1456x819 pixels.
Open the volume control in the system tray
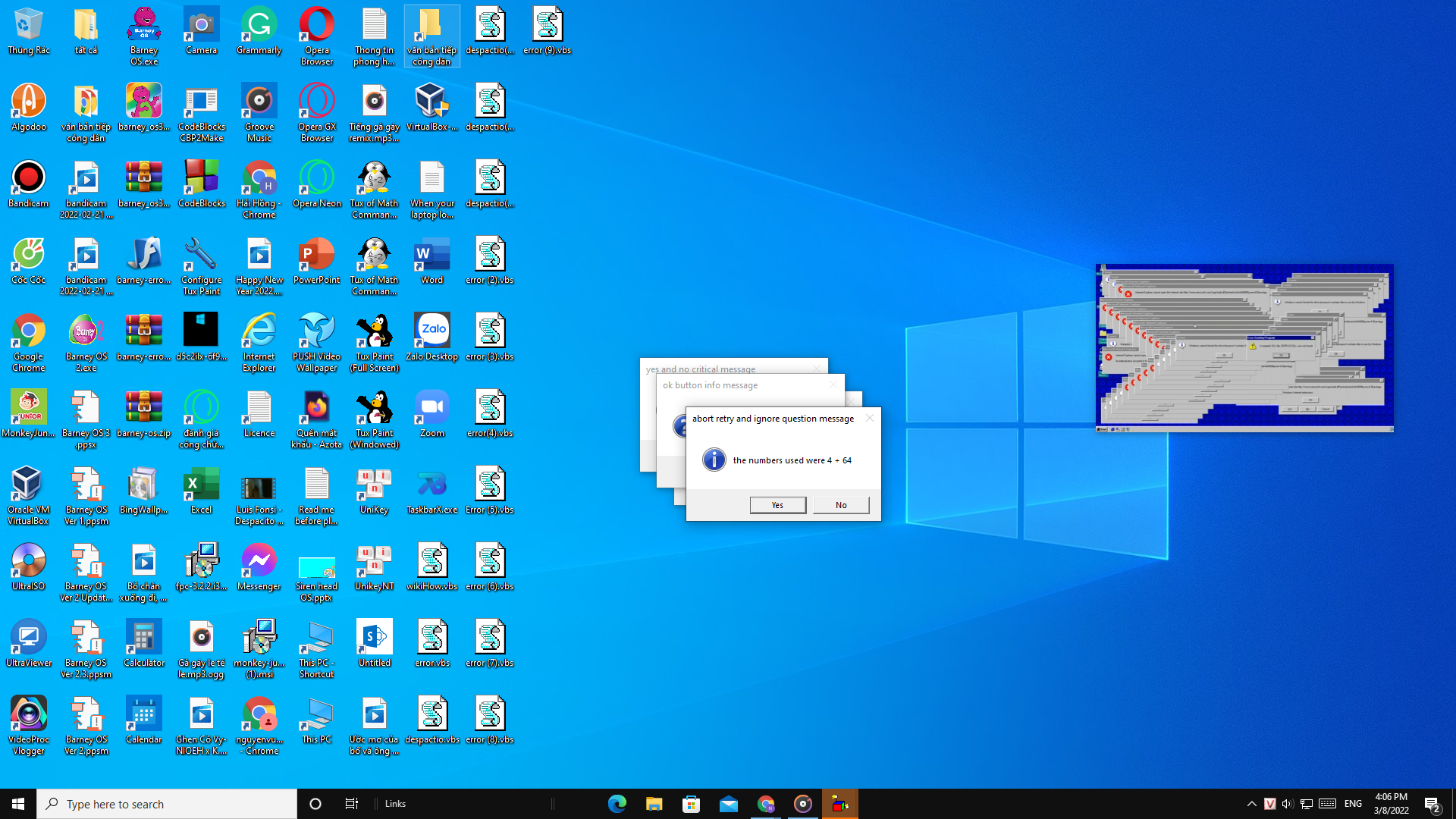click(x=1288, y=803)
